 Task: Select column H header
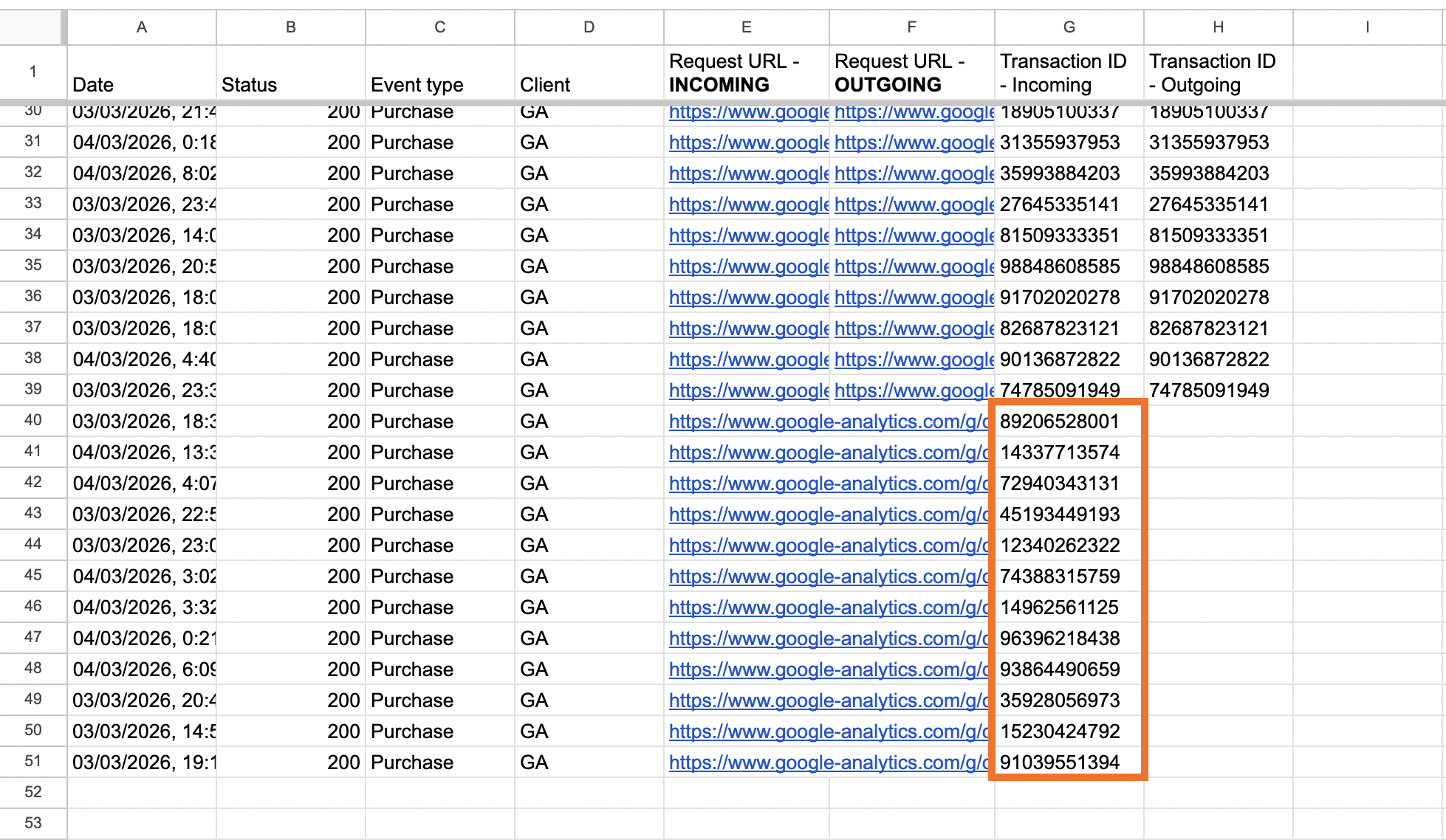point(1218,27)
